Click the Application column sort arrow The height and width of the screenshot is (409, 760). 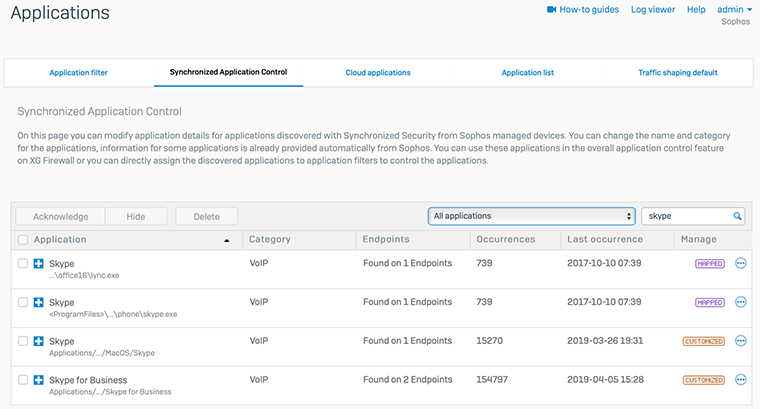[x=226, y=240]
